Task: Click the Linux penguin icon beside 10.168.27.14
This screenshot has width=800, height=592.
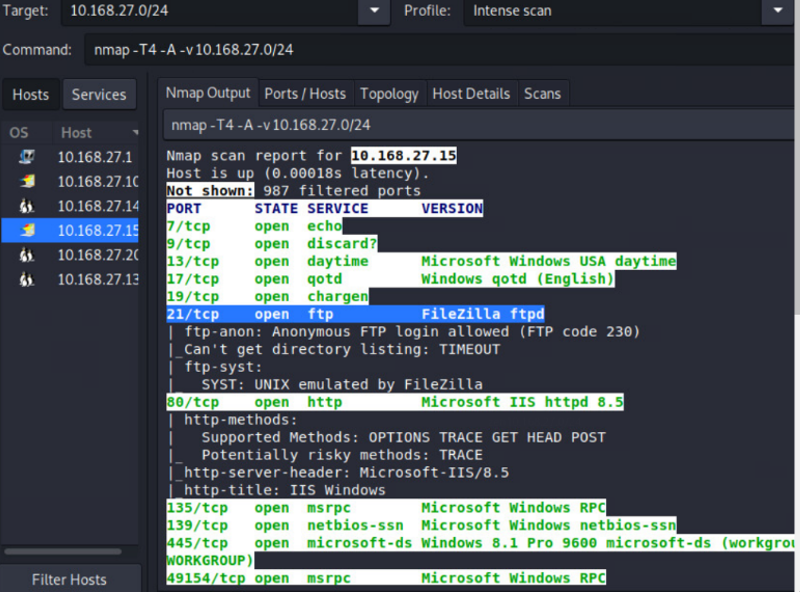Action: pyautogui.click(x=27, y=206)
